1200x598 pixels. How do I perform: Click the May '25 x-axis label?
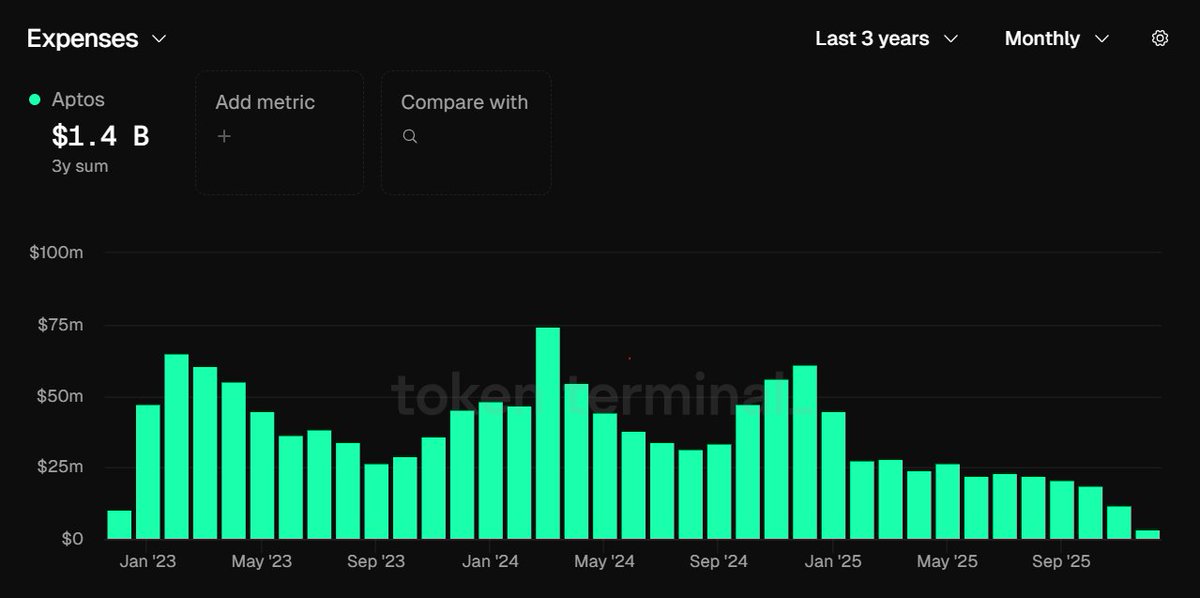click(947, 562)
